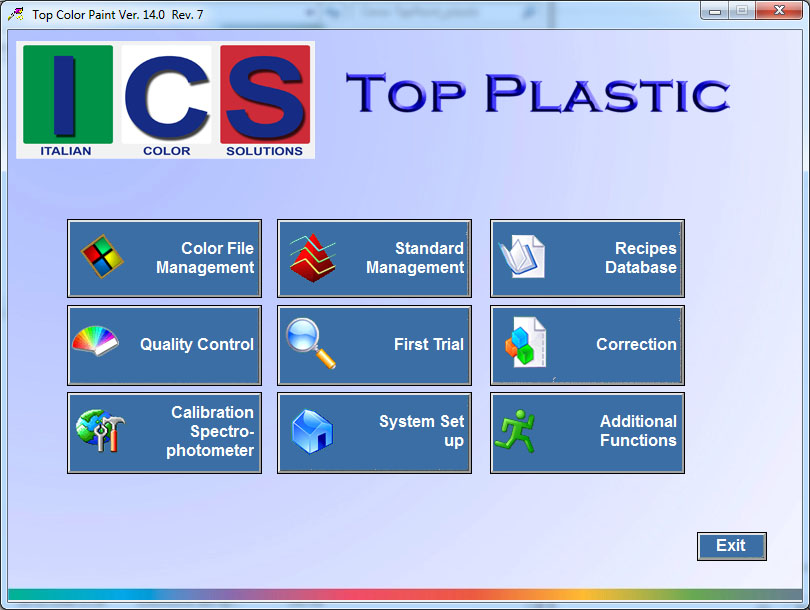Viewport: 810px width, 610px height.
Task: Click the title text "Top Color Paint Ver. 14.0 Rev. 7"
Action: coord(118,14)
